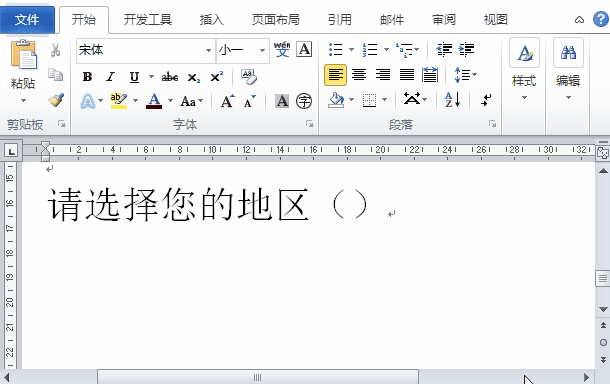The image size is (610, 384).
Task: Switch to 开发工具 tab
Action: [x=147, y=19]
